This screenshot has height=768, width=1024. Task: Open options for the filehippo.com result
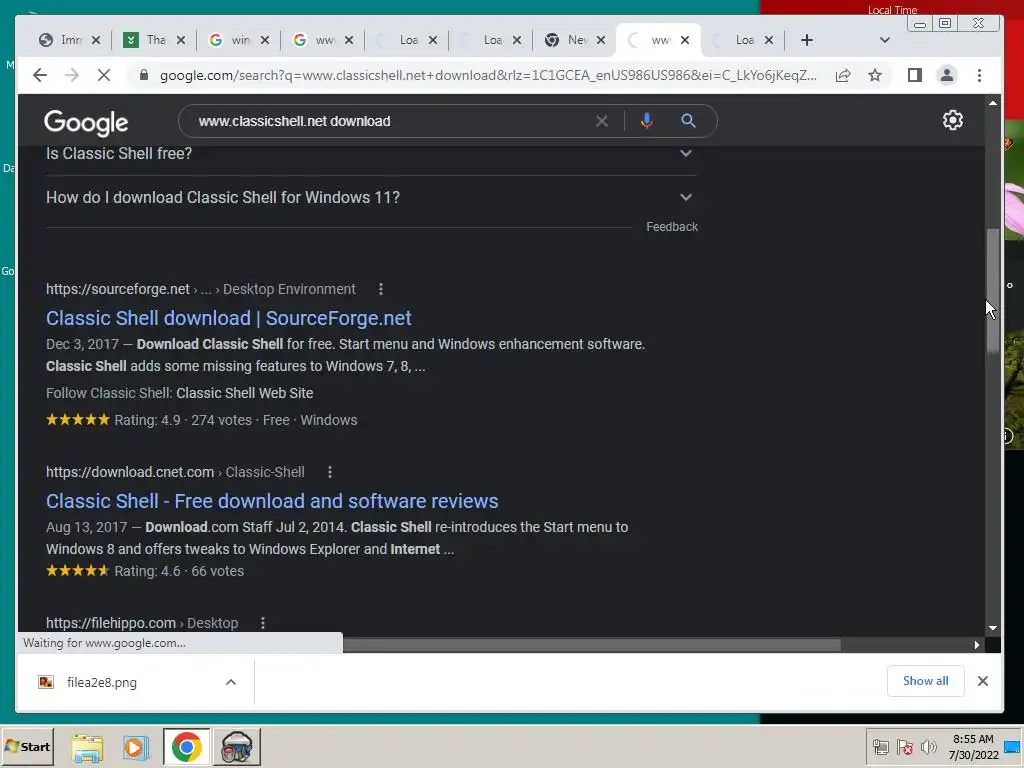pyautogui.click(x=263, y=623)
